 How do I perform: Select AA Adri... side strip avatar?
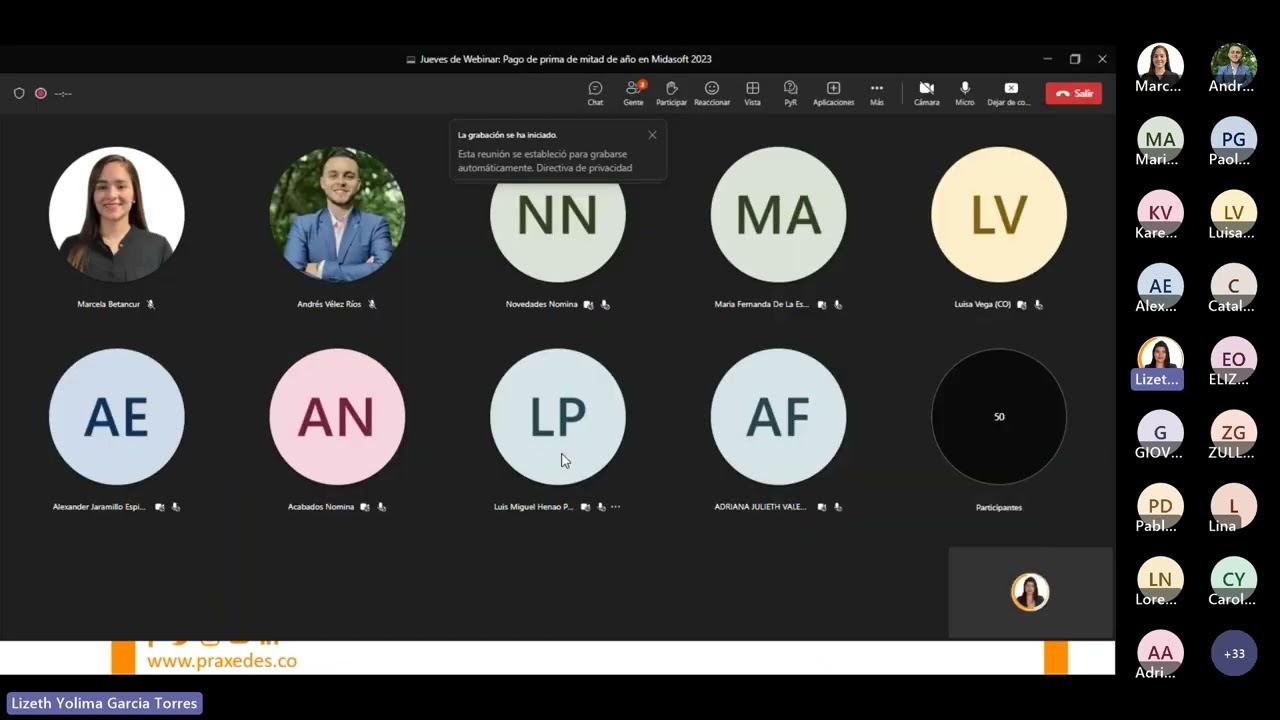pos(1160,655)
